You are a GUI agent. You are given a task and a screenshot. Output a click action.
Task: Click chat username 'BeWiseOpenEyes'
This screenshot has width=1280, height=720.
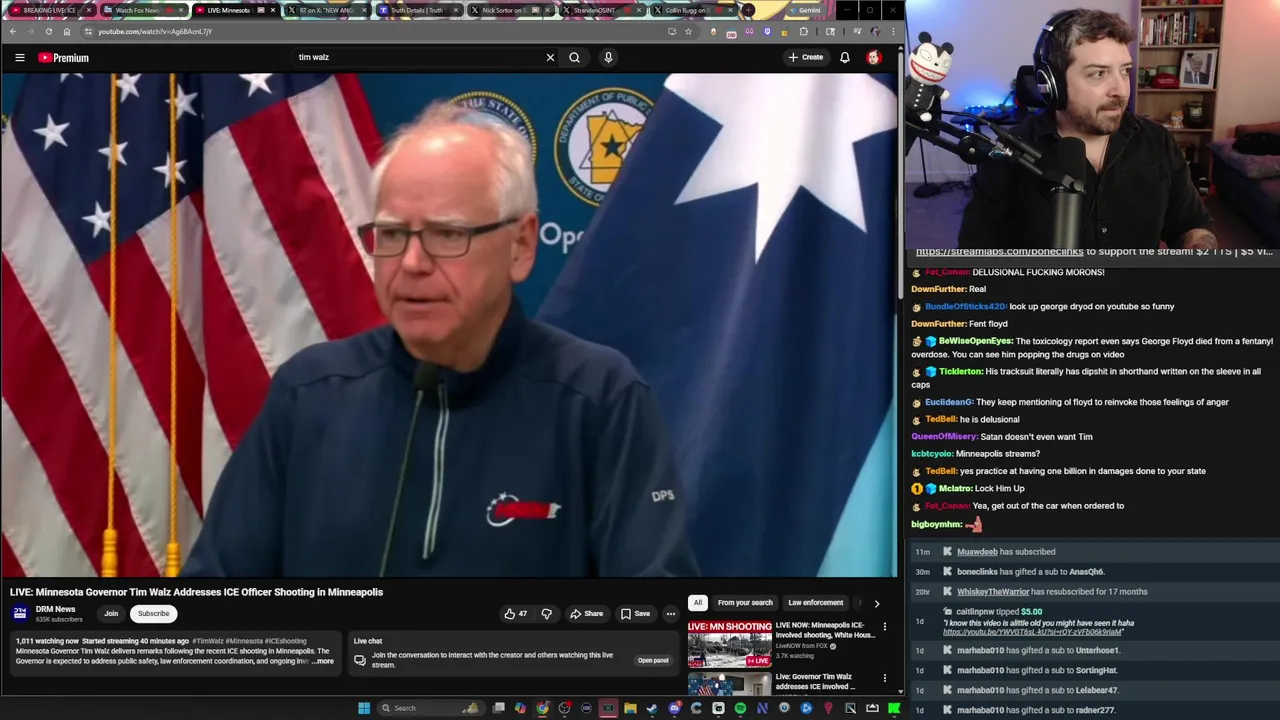point(975,341)
